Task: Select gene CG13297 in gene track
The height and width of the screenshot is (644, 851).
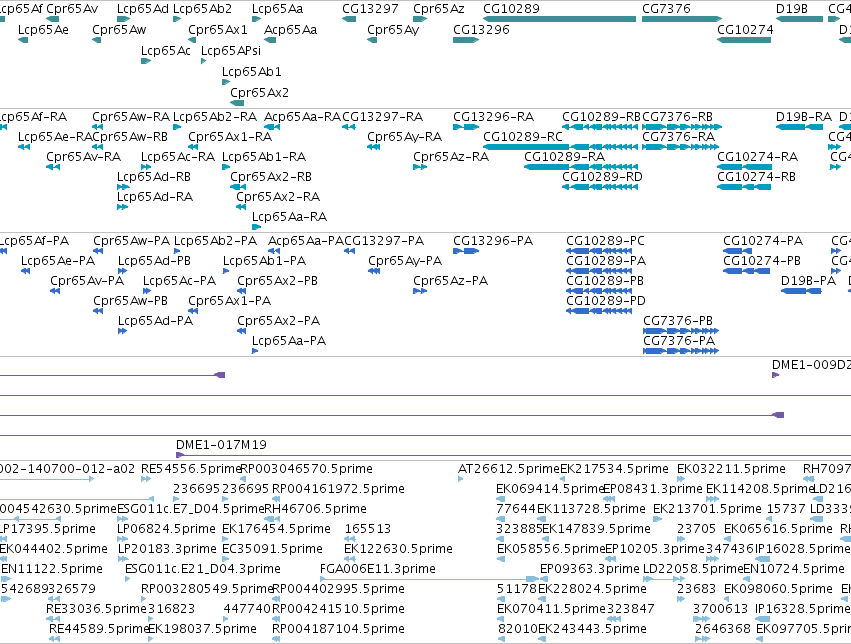Action: click(x=349, y=19)
